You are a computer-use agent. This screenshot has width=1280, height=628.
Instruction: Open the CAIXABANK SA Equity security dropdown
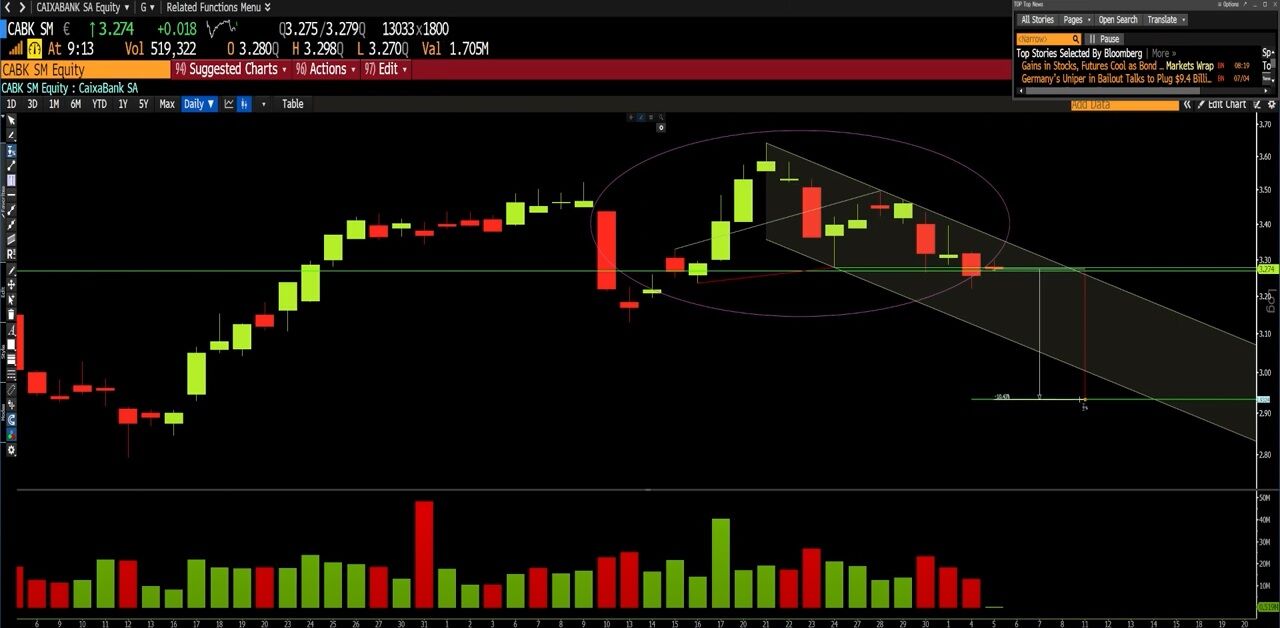coord(83,7)
